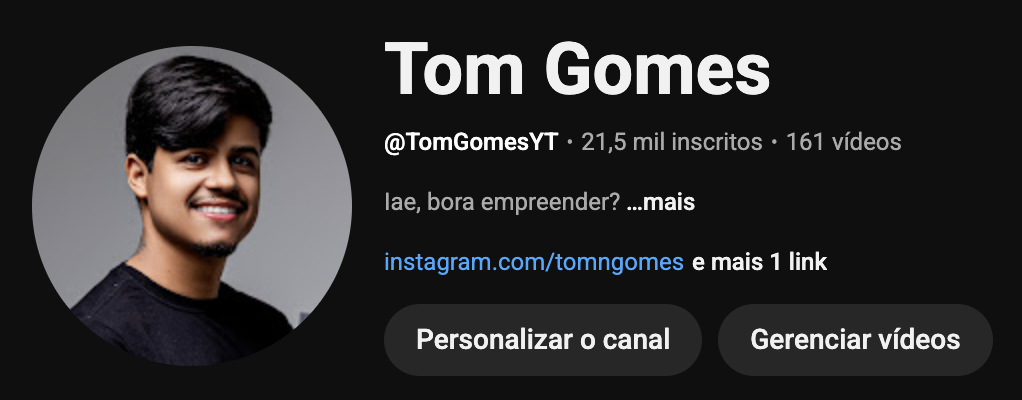Open the instagram.com/tomngomes link
Screen dimensions: 1022x400
[534, 262]
